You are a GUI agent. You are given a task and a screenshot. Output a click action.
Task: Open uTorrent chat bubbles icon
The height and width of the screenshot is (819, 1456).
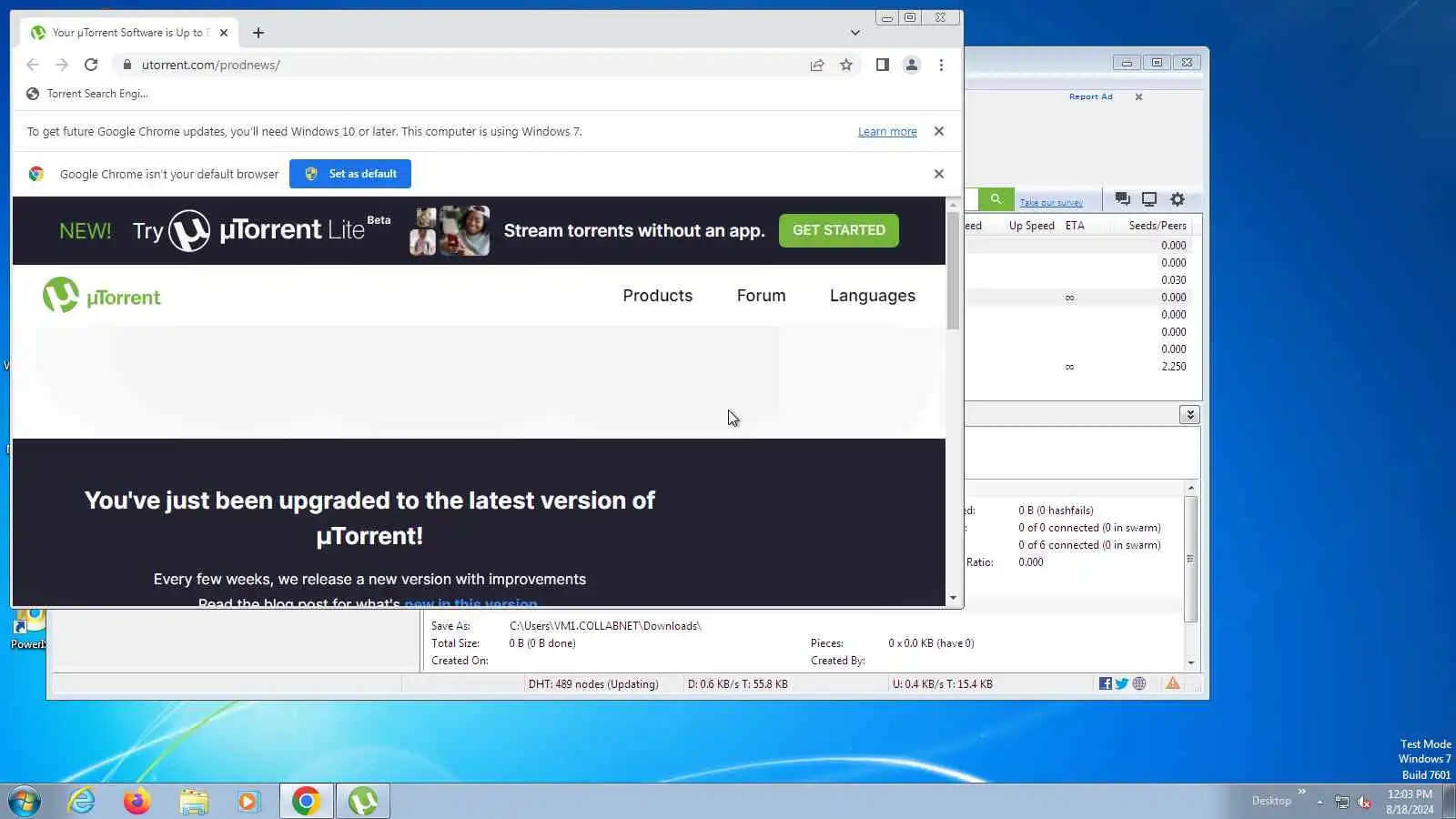click(1123, 199)
